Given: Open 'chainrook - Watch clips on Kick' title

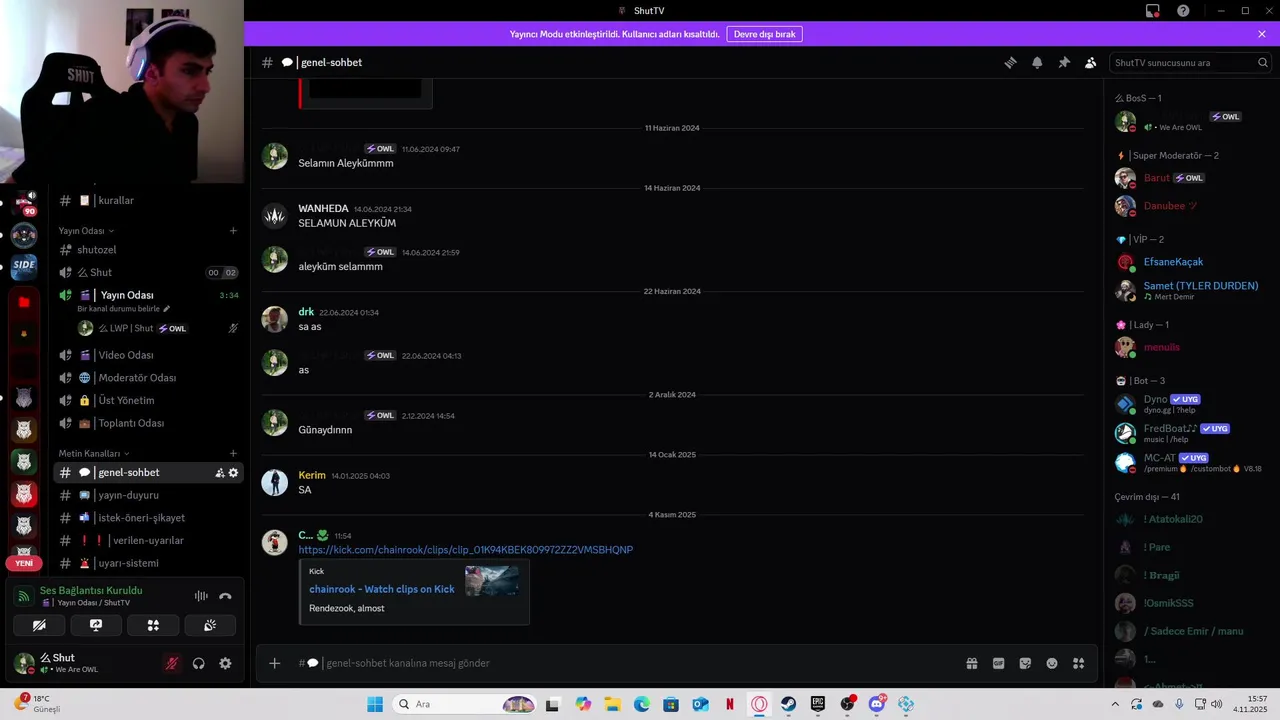Looking at the screenshot, I should (x=381, y=589).
